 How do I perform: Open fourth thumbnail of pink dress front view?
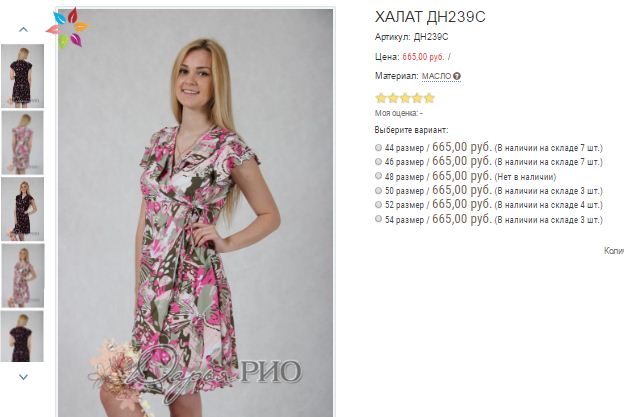[22, 275]
